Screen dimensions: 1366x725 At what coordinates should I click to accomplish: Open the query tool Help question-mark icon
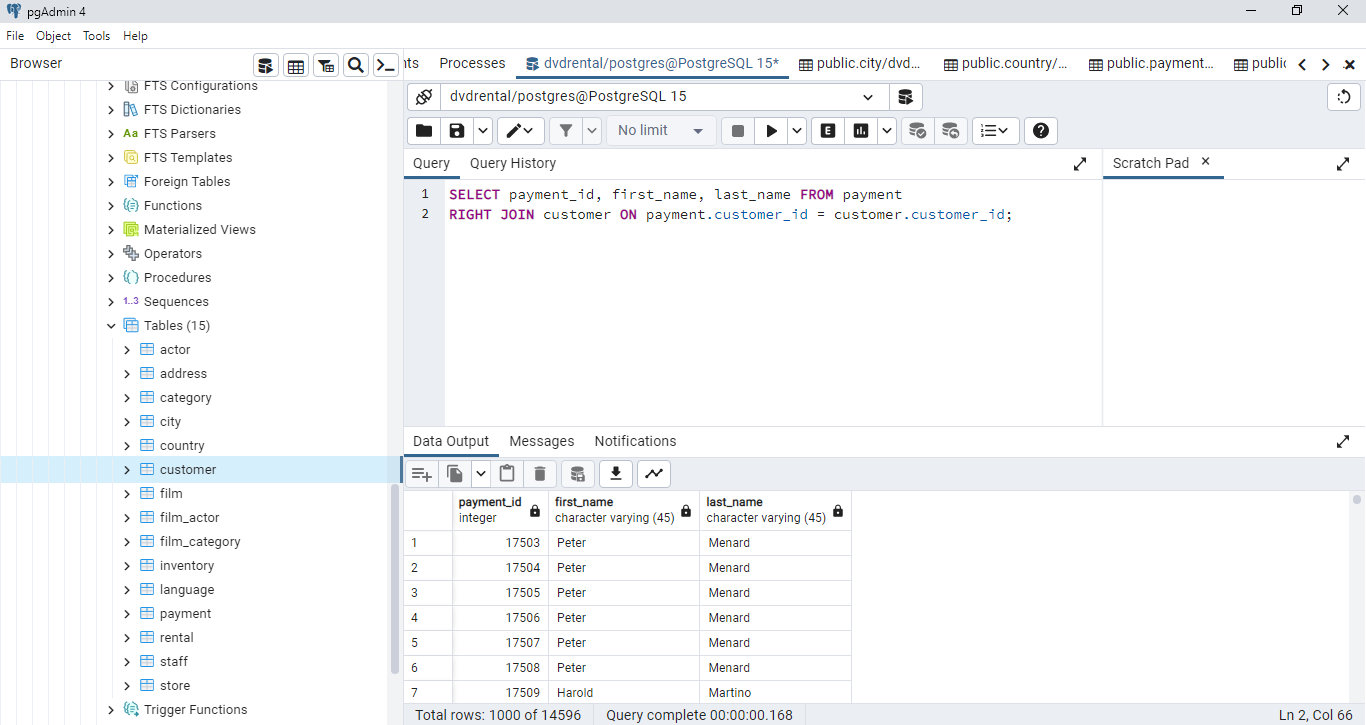(1041, 131)
